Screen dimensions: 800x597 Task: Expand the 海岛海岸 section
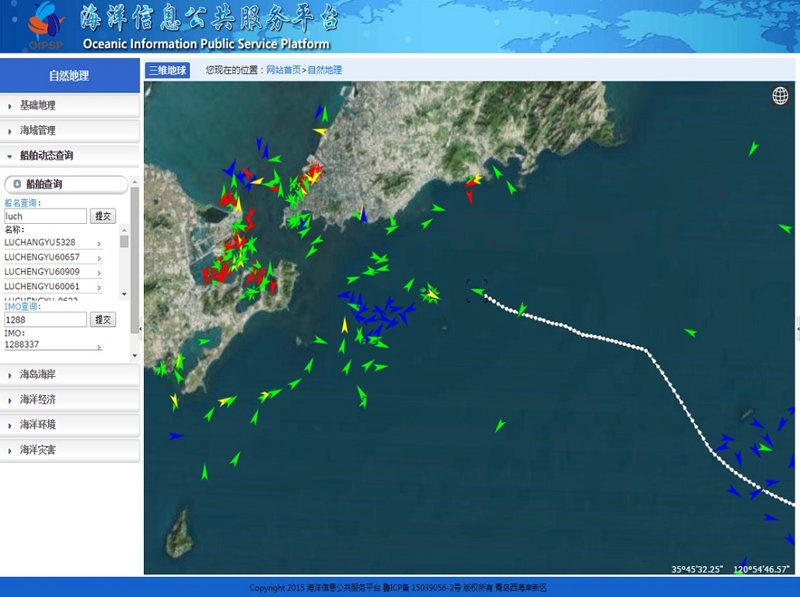click(69, 375)
